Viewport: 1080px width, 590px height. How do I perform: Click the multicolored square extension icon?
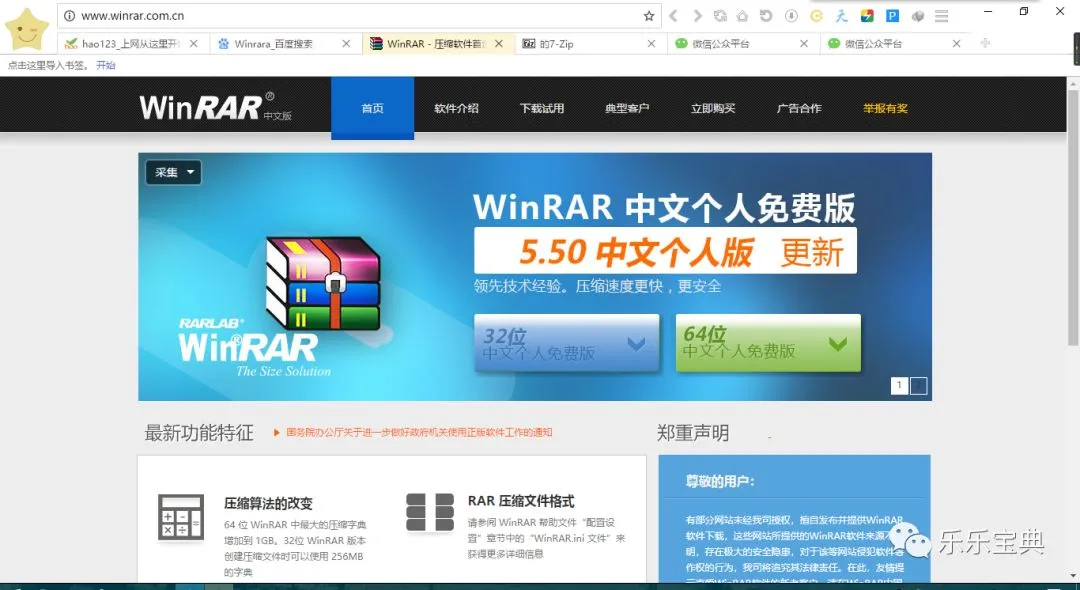(x=867, y=16)
